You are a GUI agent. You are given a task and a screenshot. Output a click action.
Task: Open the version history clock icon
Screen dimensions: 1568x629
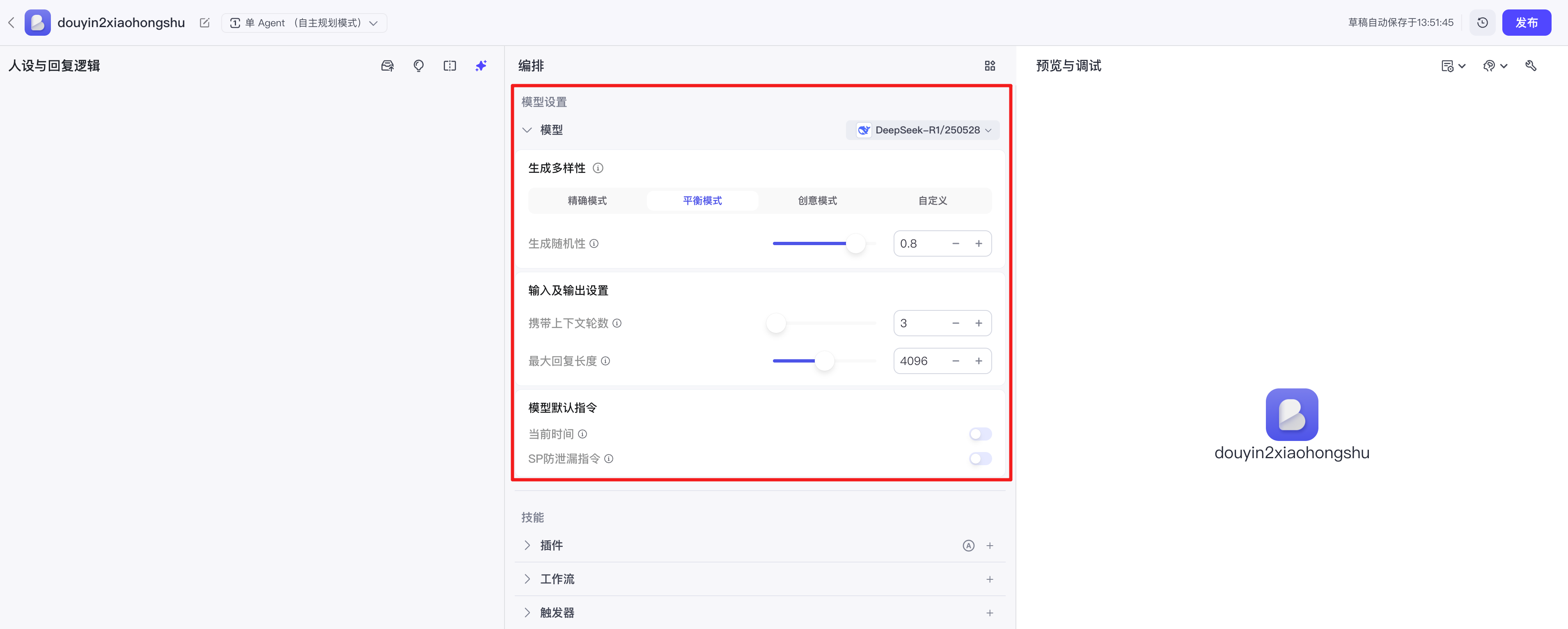click(x=1482, y=23)
